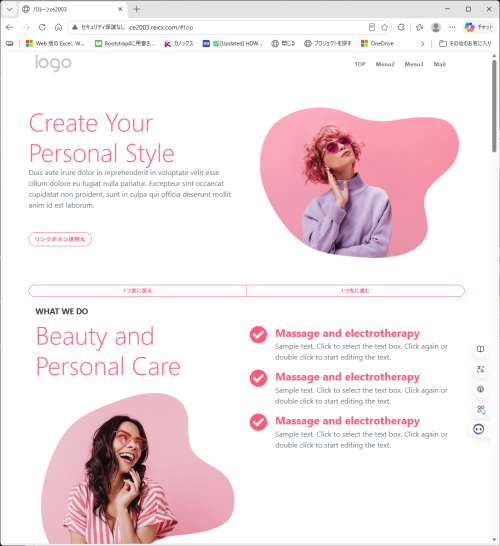Screen dimensions: 500x546
Task: Click the user profile avatar icon
Action: coord(436,27)
